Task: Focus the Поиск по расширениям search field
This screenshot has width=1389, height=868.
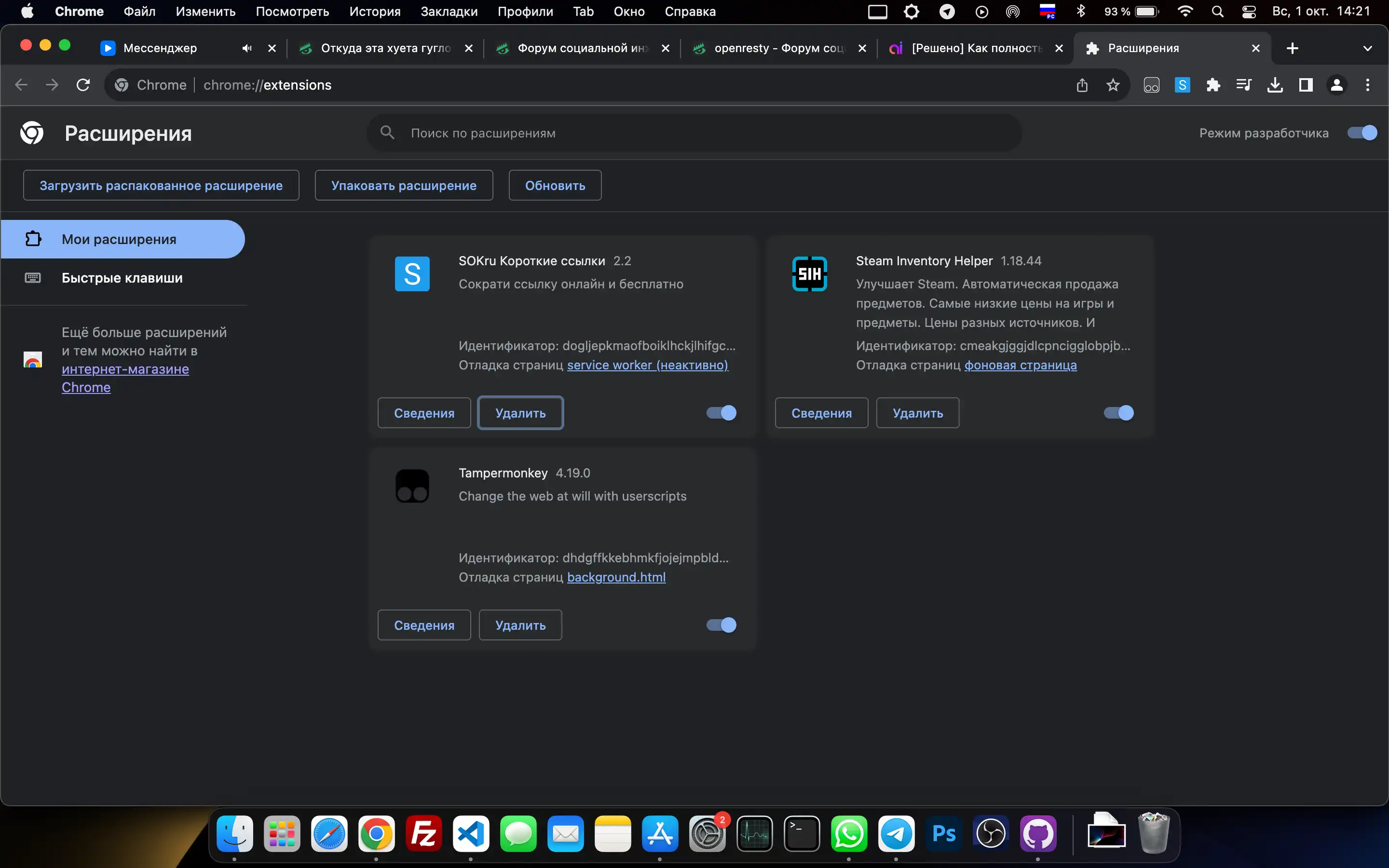Action: click(694, 133)
